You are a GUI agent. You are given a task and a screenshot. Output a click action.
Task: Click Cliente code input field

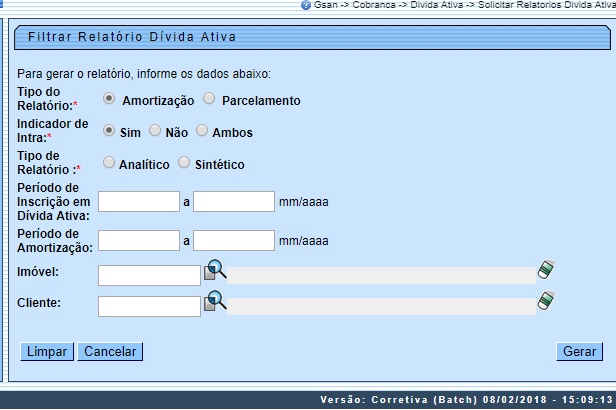pyautogui.click(x=149, y=306)
